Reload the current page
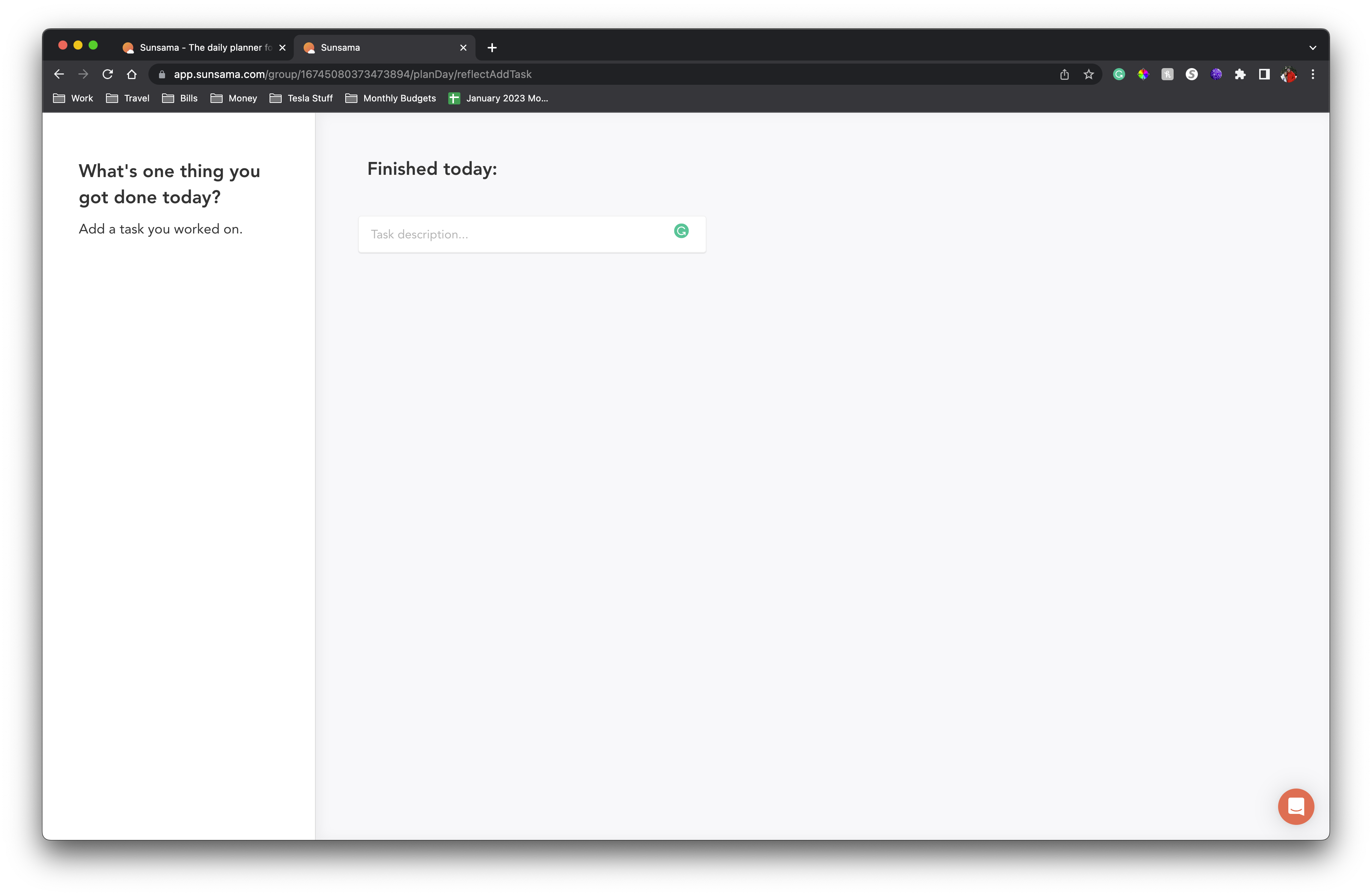 [107, 74]
